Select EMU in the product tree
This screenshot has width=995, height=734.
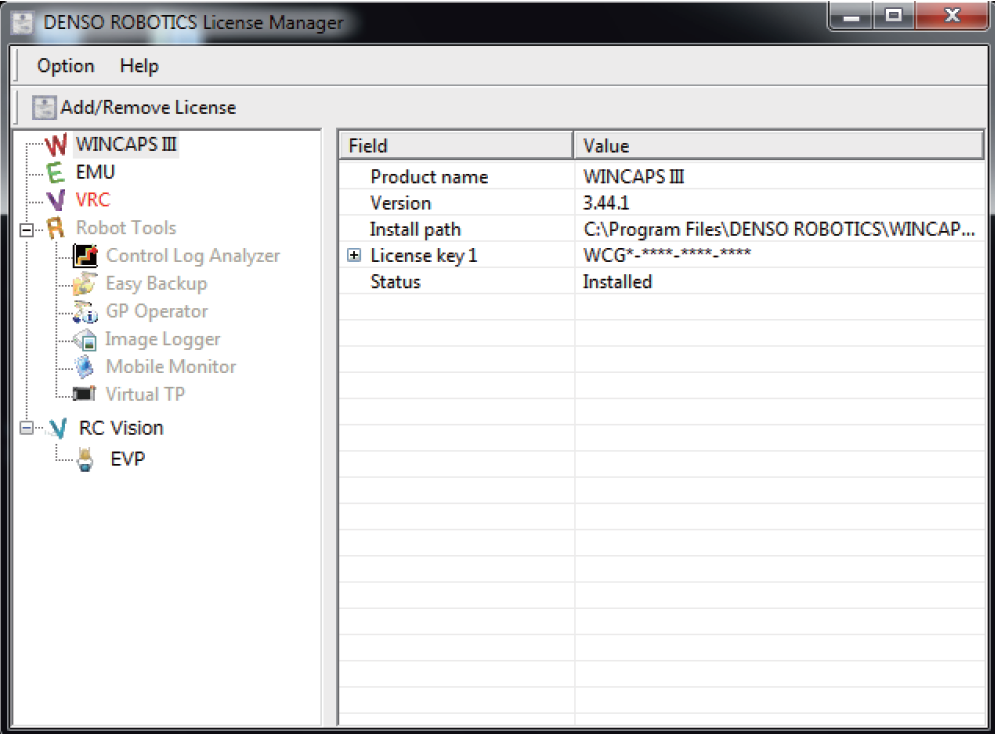[x=95, y=173]
